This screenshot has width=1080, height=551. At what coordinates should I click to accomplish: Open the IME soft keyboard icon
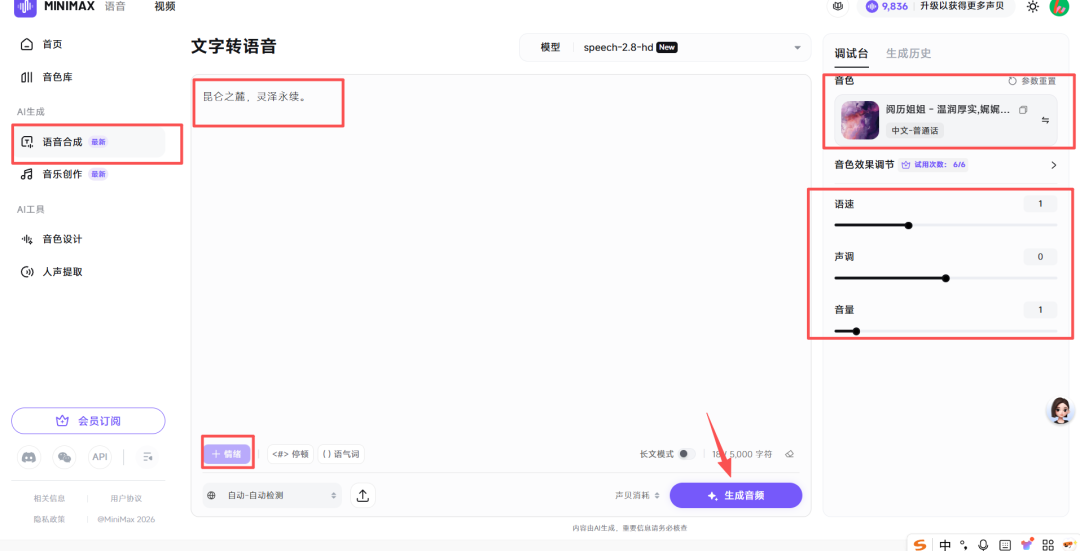coord(1005,545)
